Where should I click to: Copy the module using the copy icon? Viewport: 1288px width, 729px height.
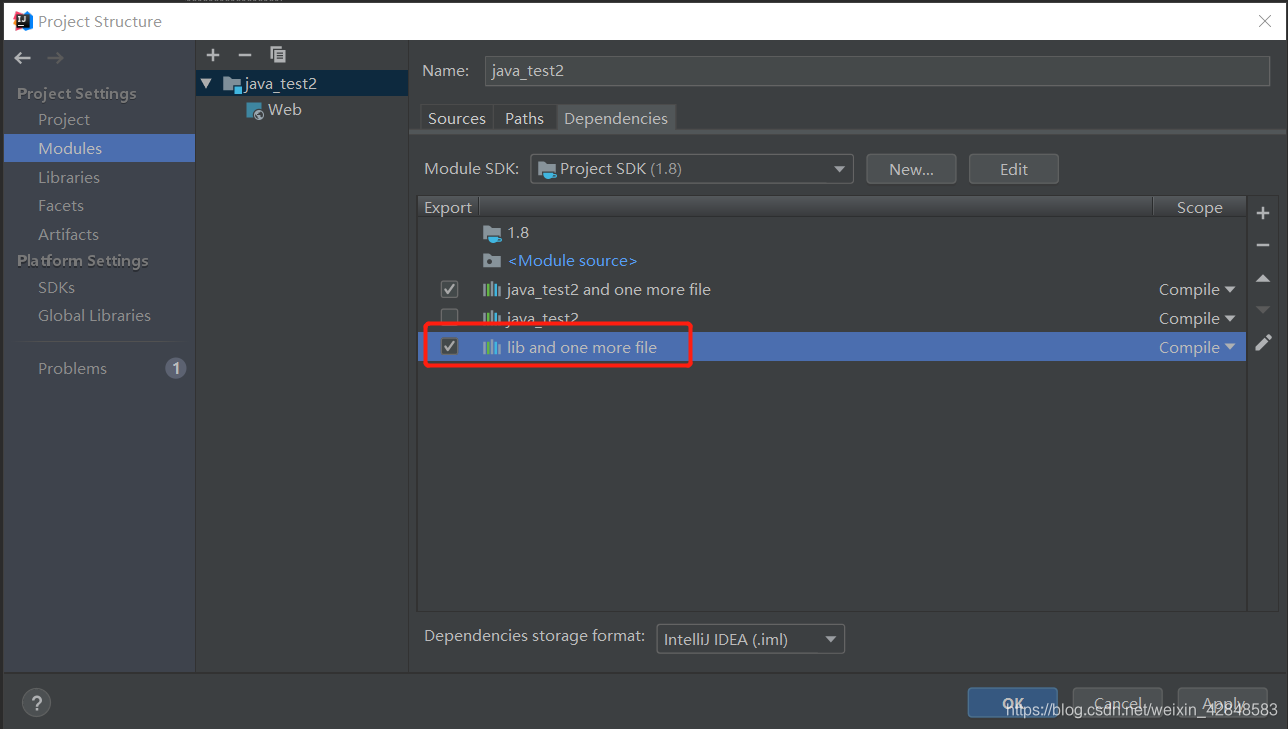(x=277, y=54)
